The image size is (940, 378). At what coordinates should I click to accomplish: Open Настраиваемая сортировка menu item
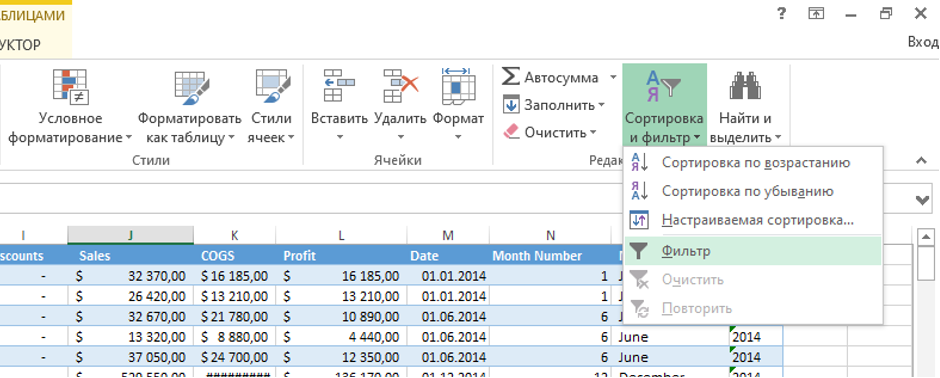[x=753, y=220]
